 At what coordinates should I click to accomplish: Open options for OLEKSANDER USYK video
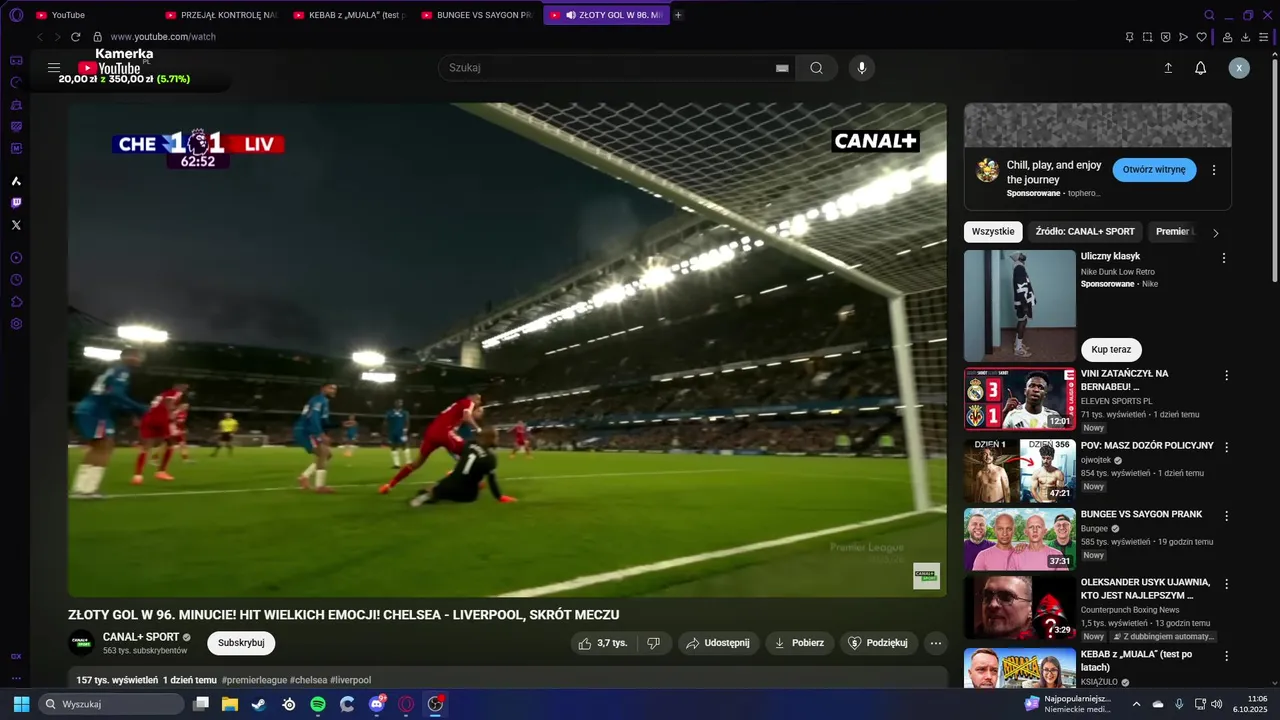(x=1227, y=584)
